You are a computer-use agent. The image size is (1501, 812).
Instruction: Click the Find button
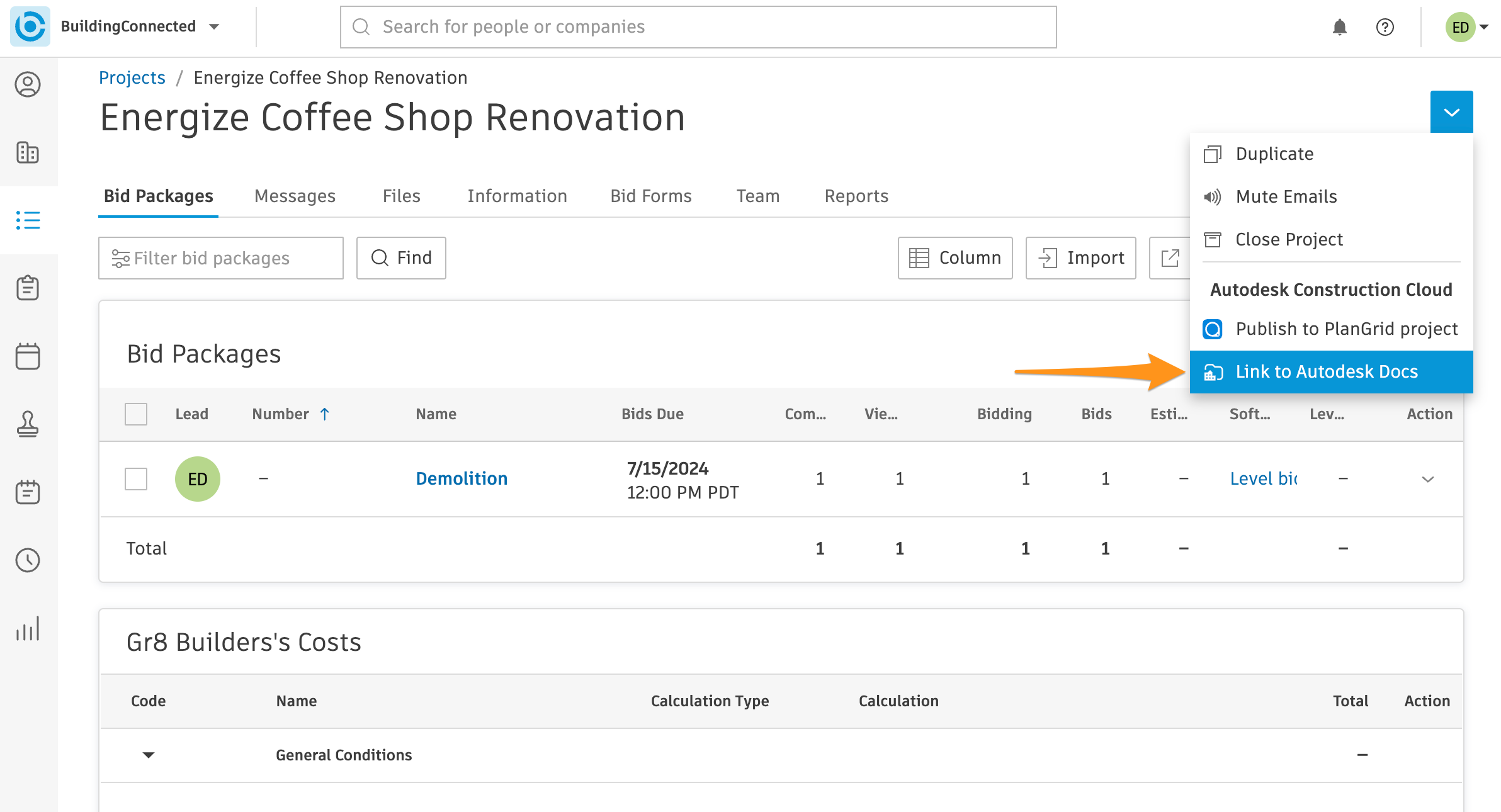pos(401,258)
